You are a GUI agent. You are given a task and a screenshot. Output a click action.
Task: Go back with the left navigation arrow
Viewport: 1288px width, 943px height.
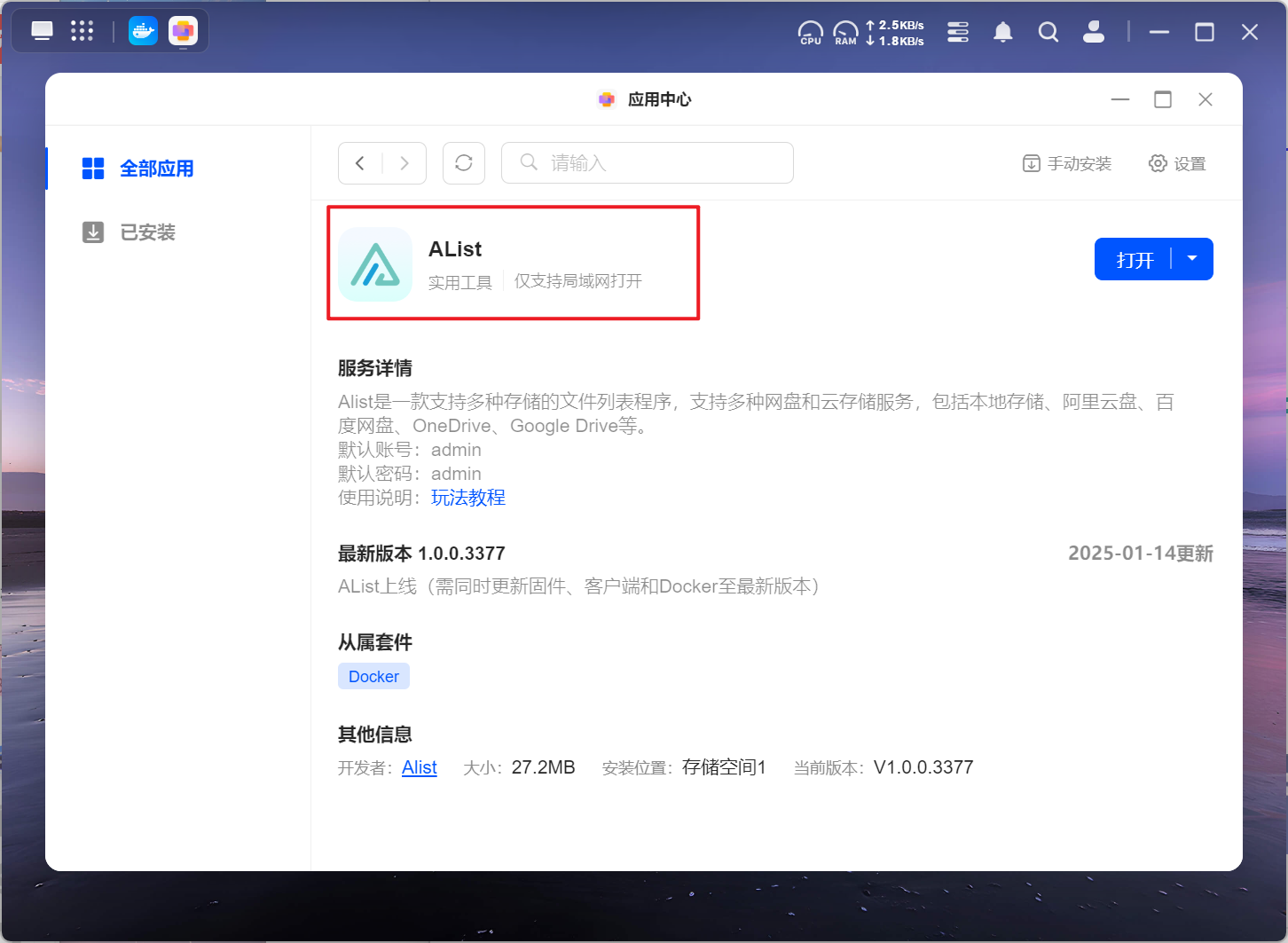[360, 162]
